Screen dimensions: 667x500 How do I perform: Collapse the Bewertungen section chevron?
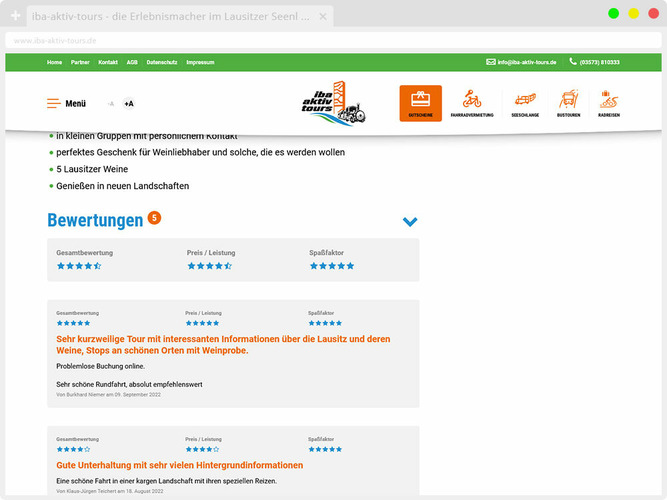click(x=410, y=222)
